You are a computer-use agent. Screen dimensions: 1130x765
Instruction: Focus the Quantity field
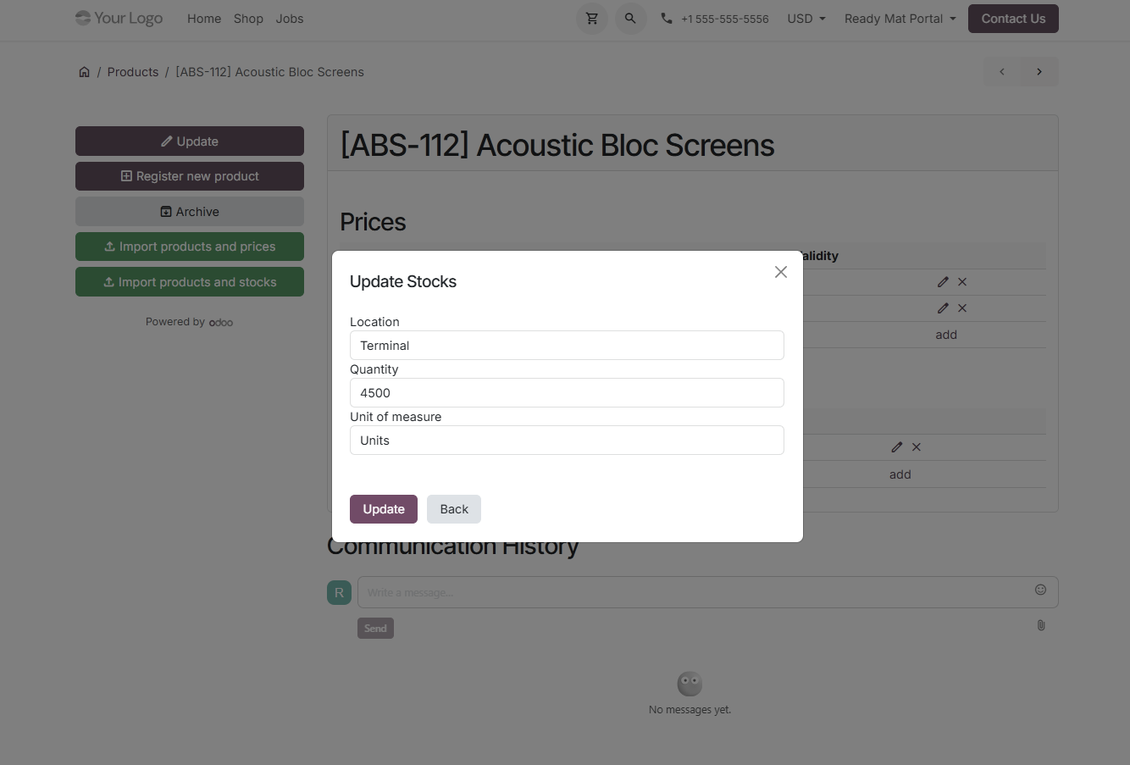[566, 393]
